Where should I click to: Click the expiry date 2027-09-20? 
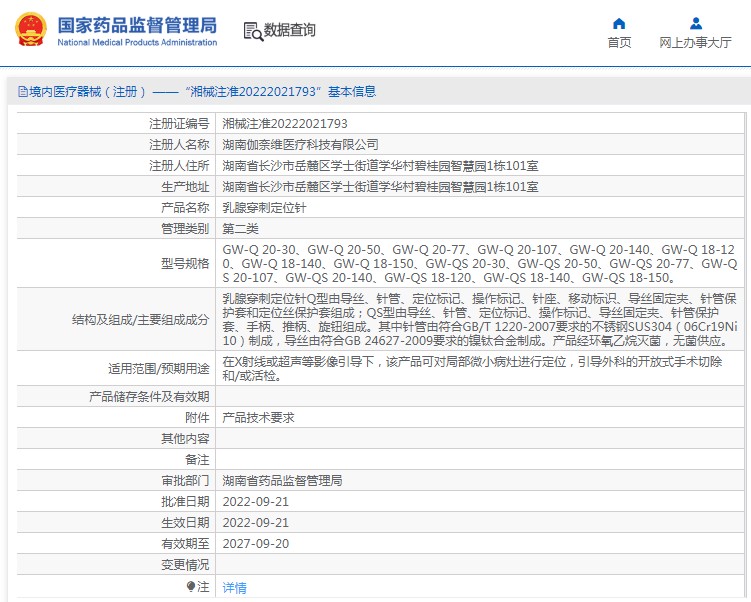(x=255, y=544)
